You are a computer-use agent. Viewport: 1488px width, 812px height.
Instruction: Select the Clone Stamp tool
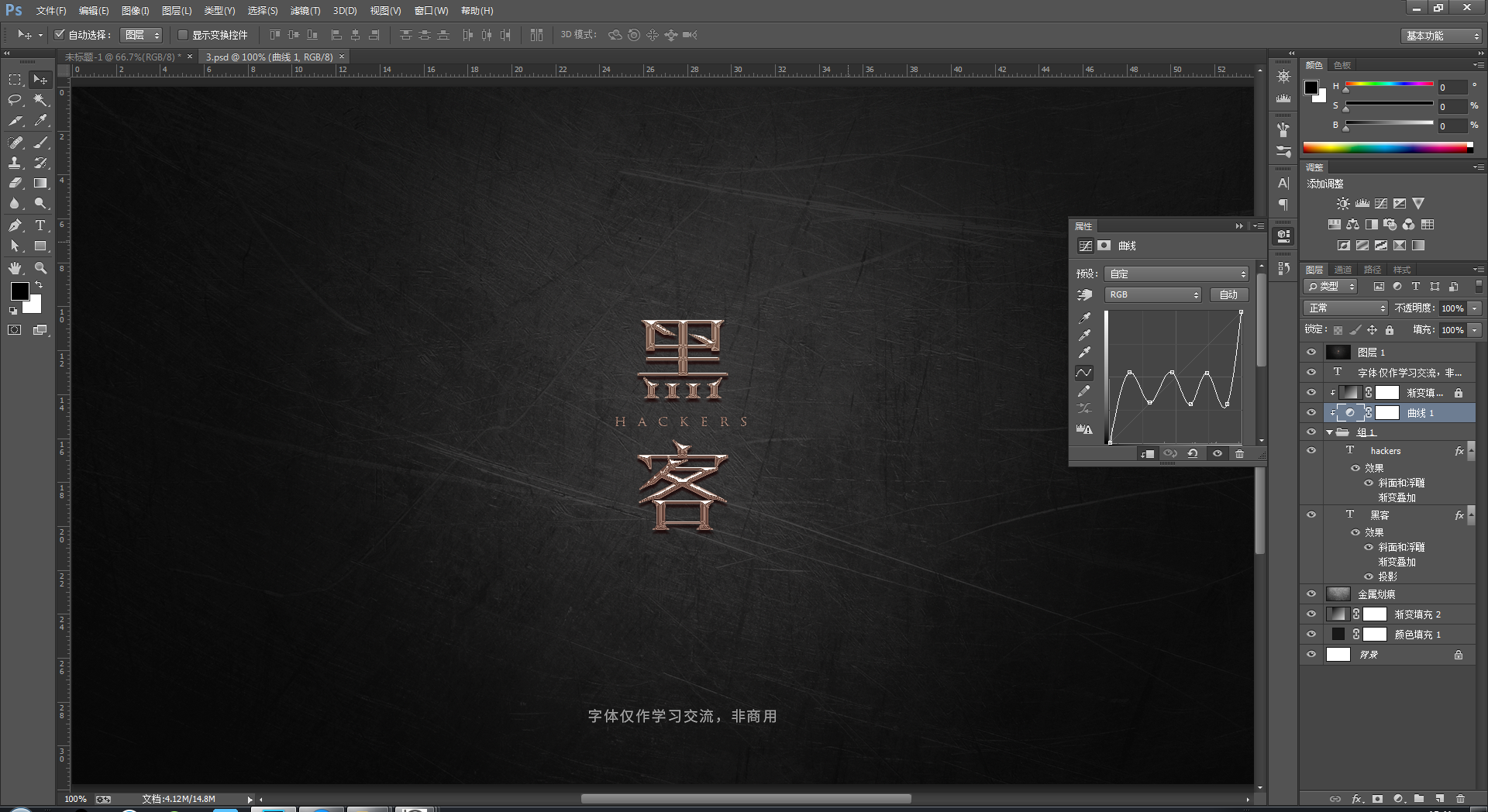(15, 163)
